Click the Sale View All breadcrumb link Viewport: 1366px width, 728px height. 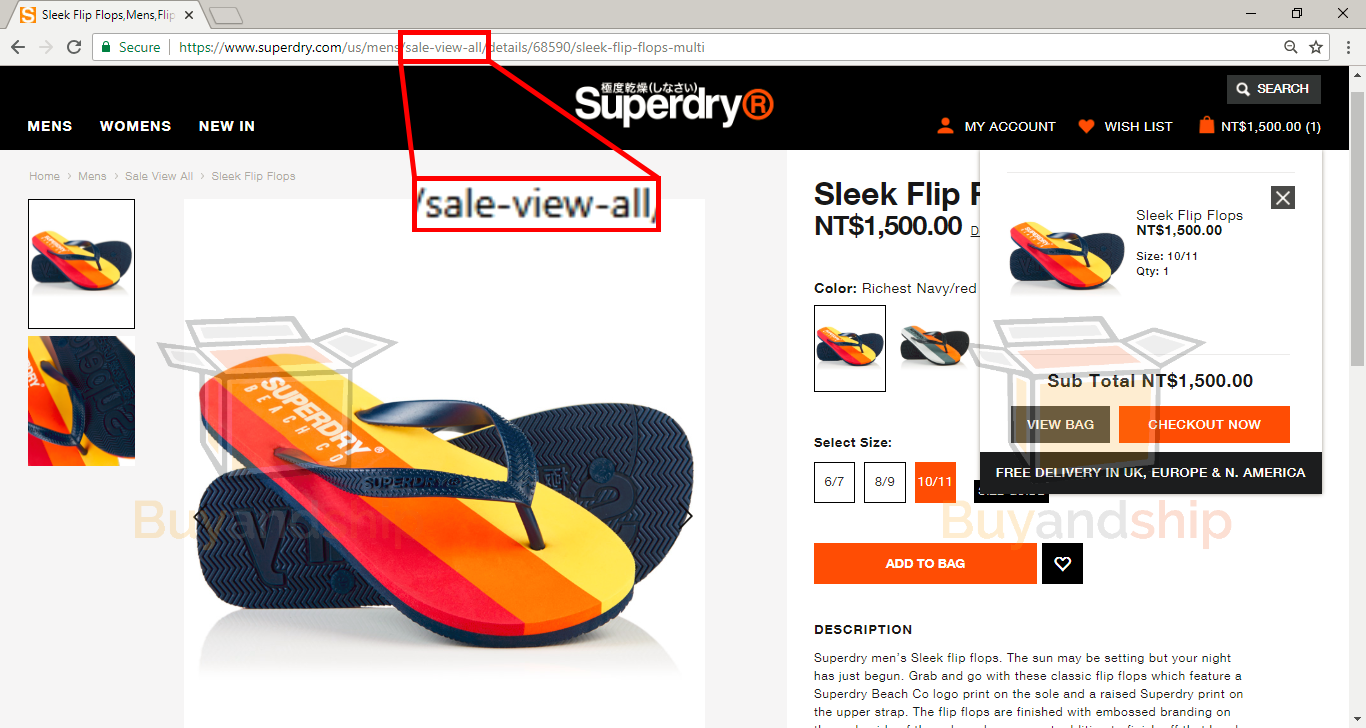click(159, 176)
